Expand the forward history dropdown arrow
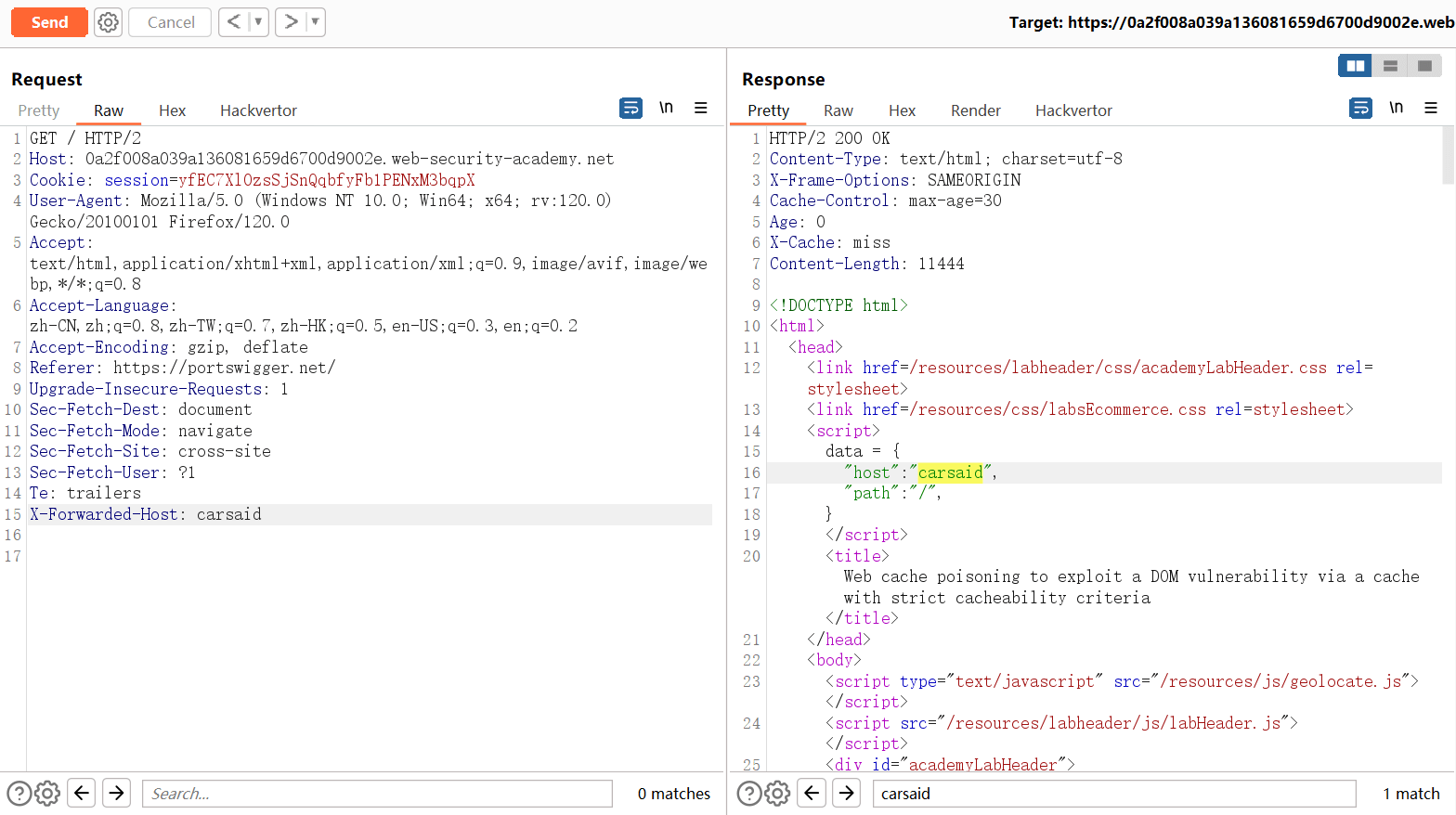The image size is (1456, 815). (315, 22)
